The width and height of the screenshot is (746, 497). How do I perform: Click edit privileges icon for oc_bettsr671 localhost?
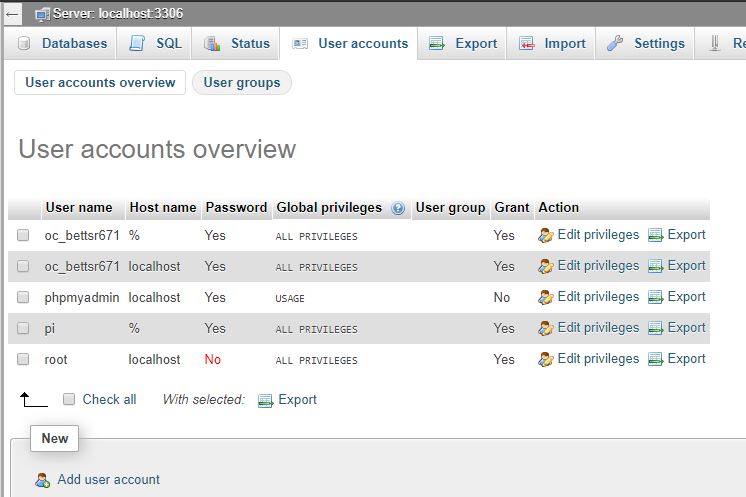(x=546, y=266)
